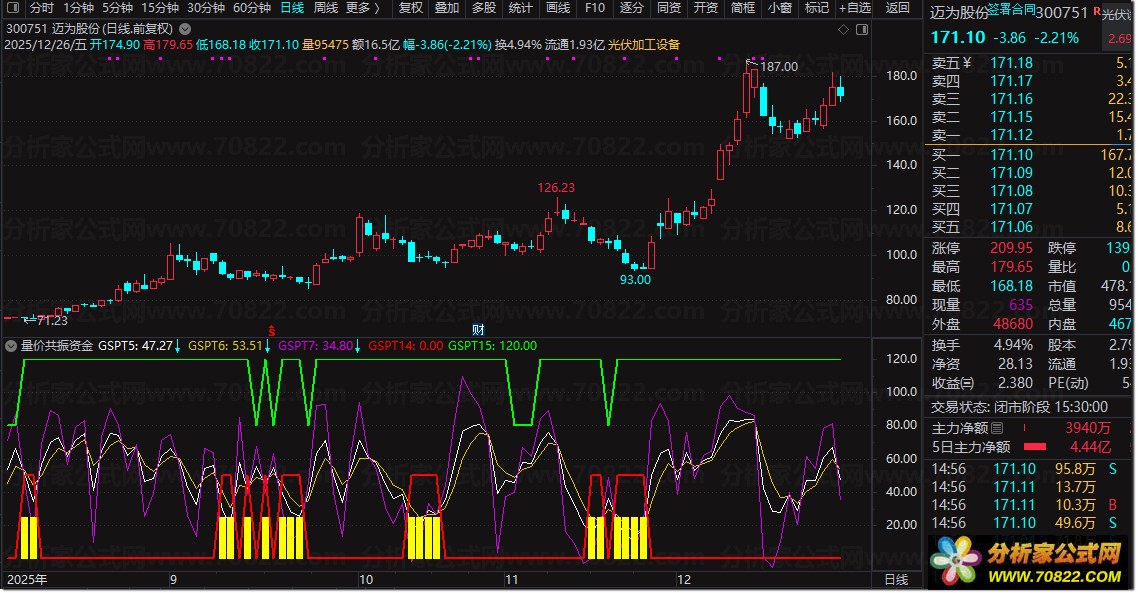
Task: Click the stock name 迈为股份 in quote panel
Action: 959,13
